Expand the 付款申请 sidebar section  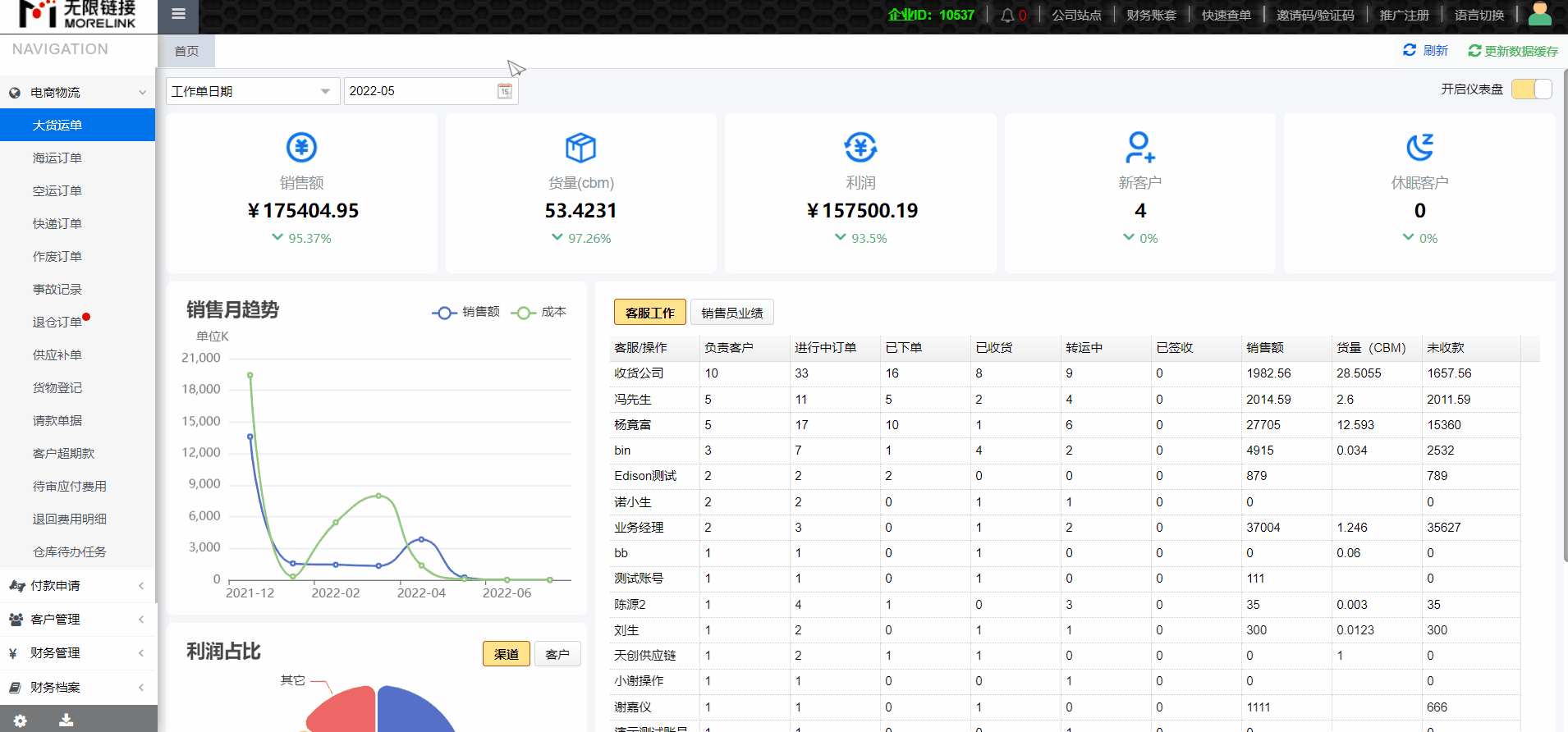[x=77, y=586]
